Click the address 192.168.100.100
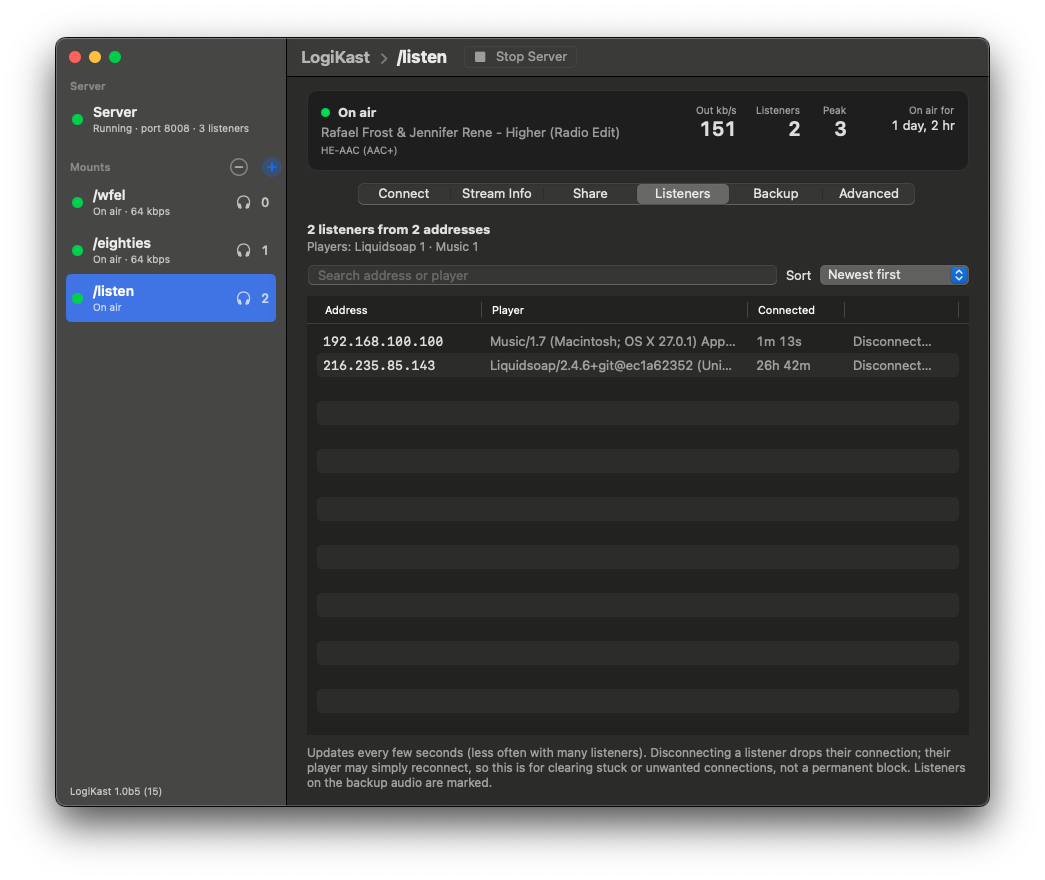 point(383,341)
